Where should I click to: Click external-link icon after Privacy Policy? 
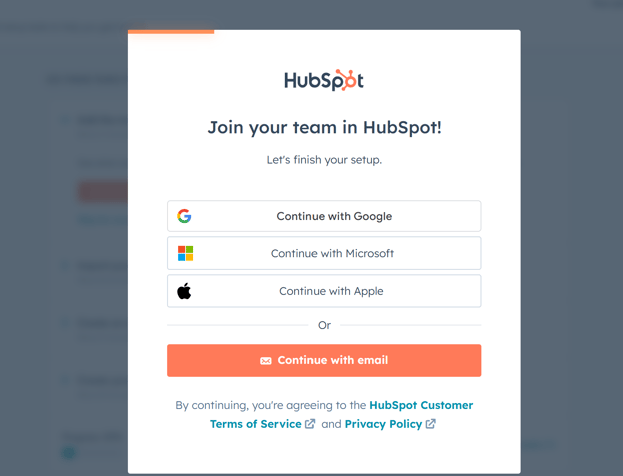(x=431, y=424)
